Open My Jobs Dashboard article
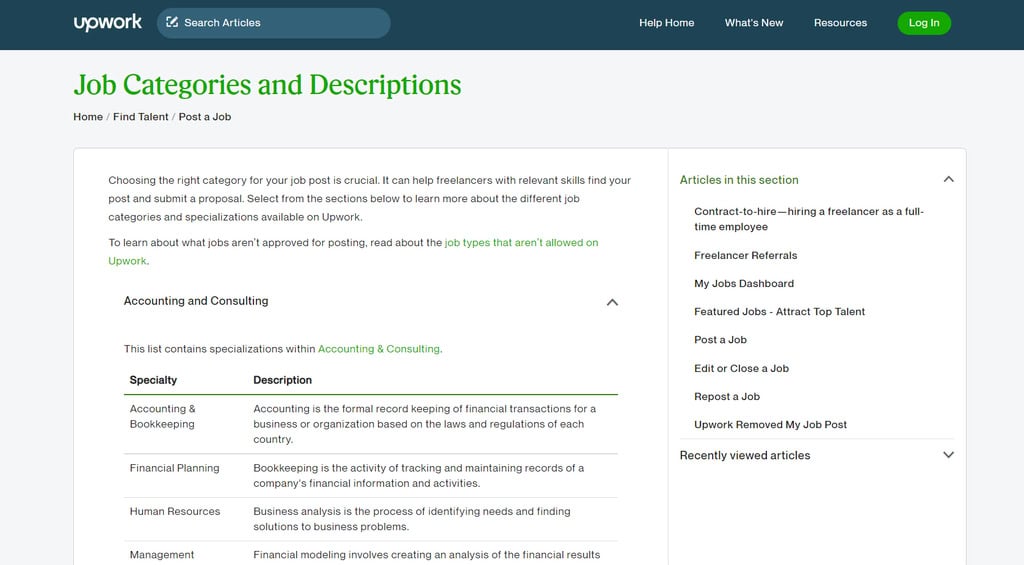The image size is (1024, 565). [744, 284]
